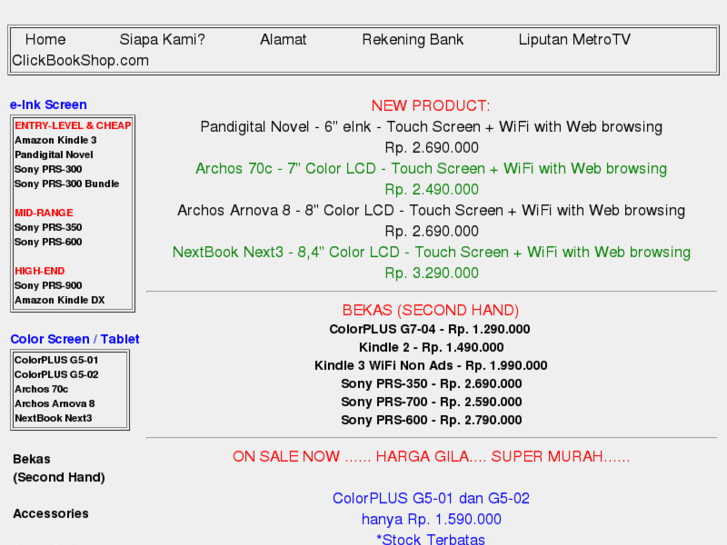Screen dimensions: 727x545
Task: Open NextBook Next3 sidebar link
Action: point(53,418)
